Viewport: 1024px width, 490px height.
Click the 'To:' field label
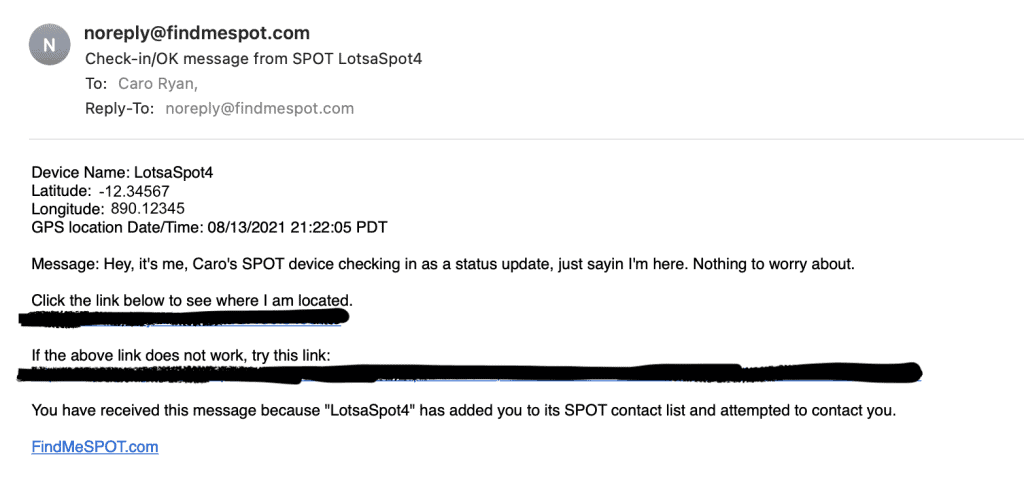(x=96, y=84)
